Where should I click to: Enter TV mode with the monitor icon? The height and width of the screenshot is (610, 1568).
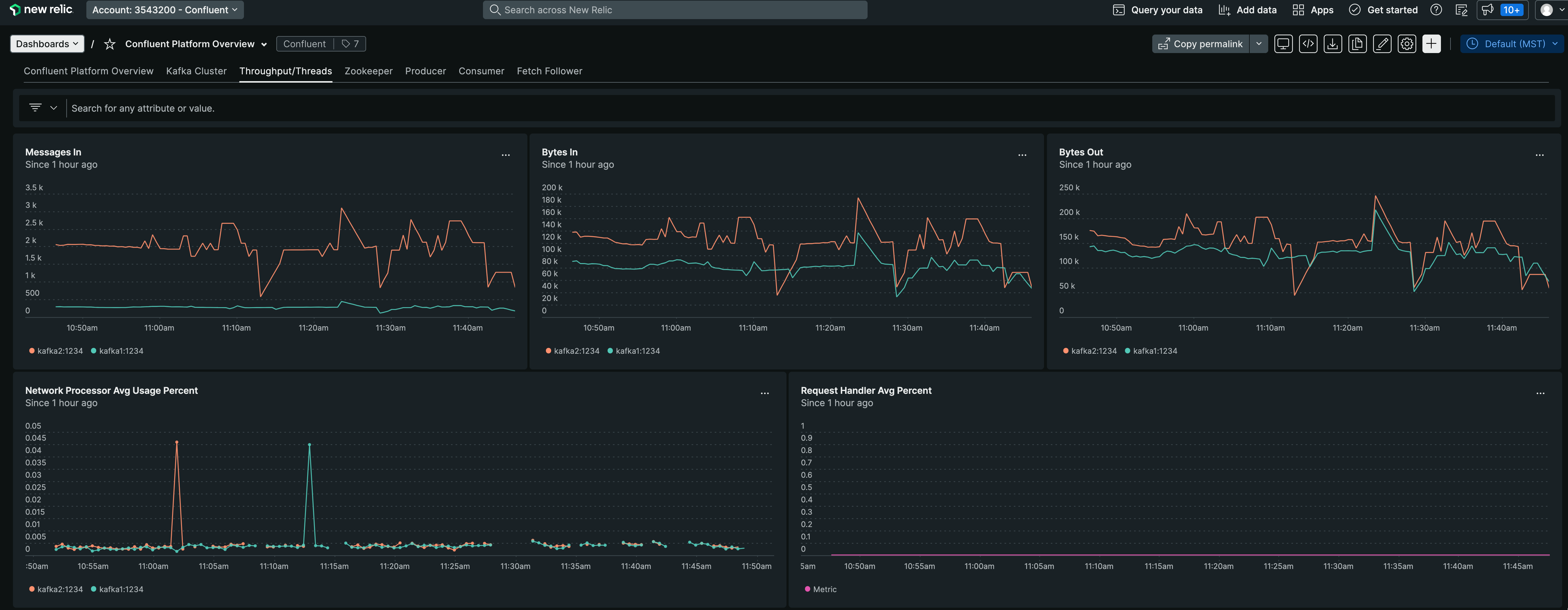(1283, 44)
